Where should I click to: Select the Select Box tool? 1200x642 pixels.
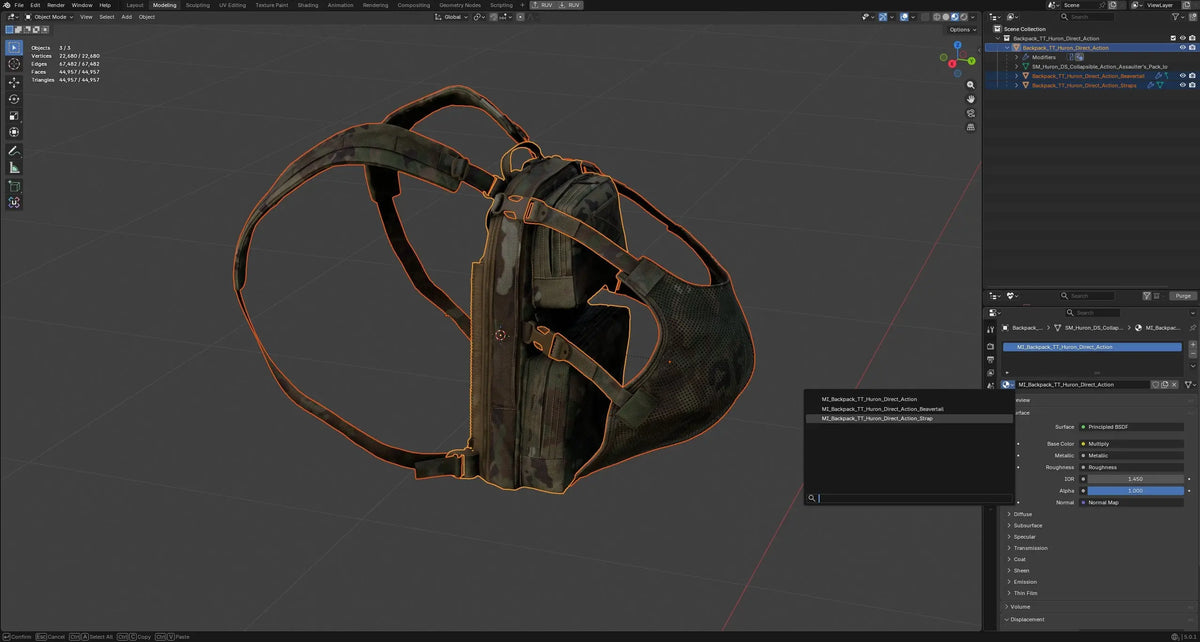(14, 48)
